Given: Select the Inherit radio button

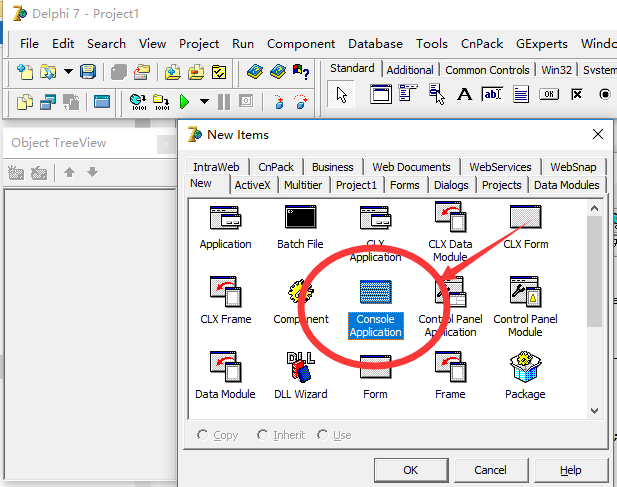Looking at the screenshot, I should [281, 435].
